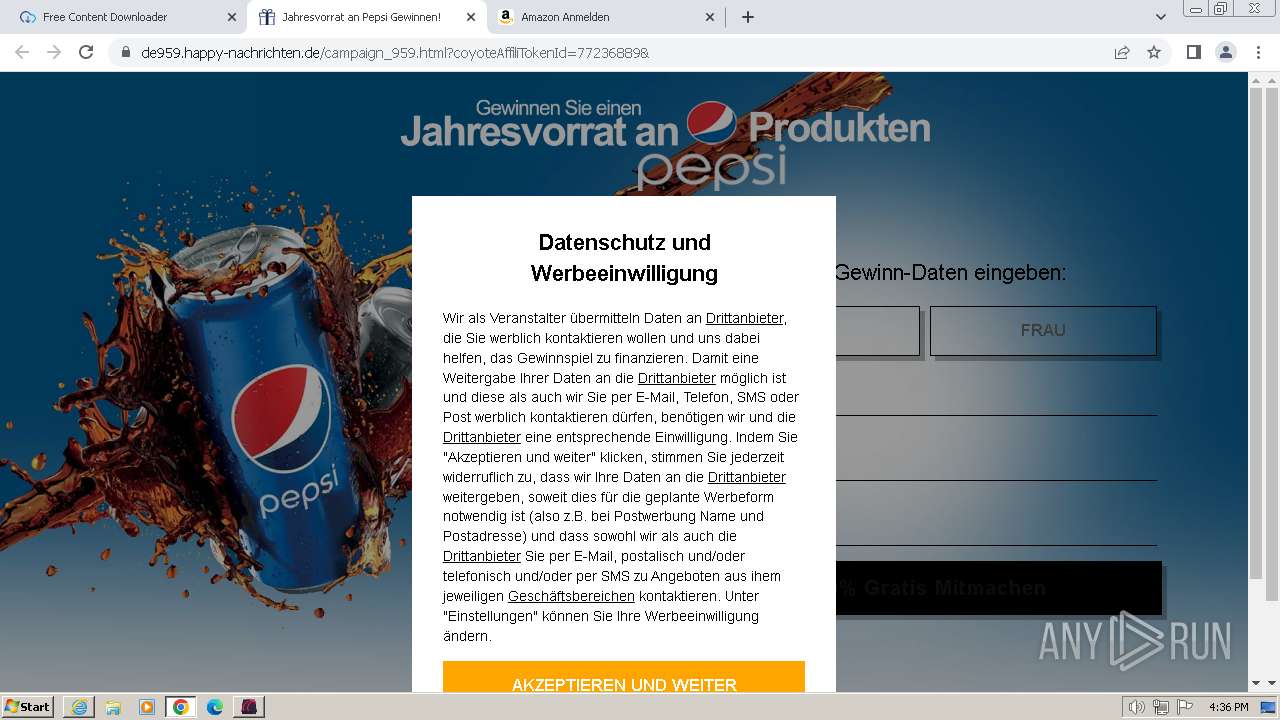Switch to Jahresvorrat an Pepsi Gewinnen tab
The width and height of the screenshot is (1280, 720).
[x=366, y=17]
